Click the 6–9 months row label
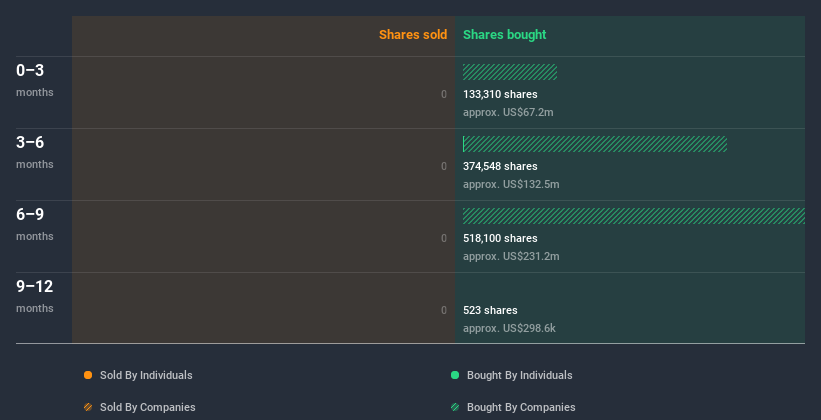 tap(35, 224)
